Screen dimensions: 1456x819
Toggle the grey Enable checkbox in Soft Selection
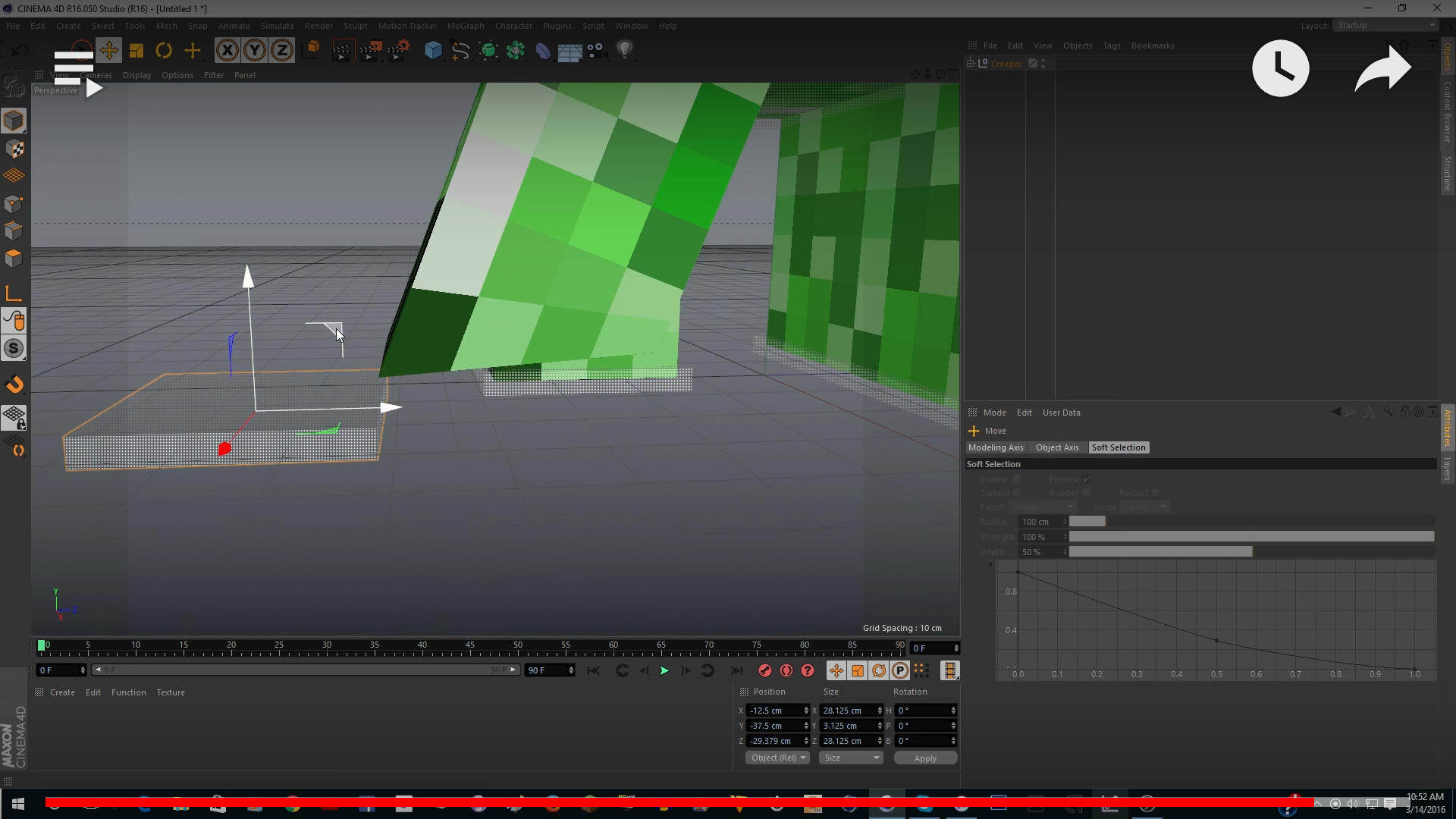(1017, 479)
